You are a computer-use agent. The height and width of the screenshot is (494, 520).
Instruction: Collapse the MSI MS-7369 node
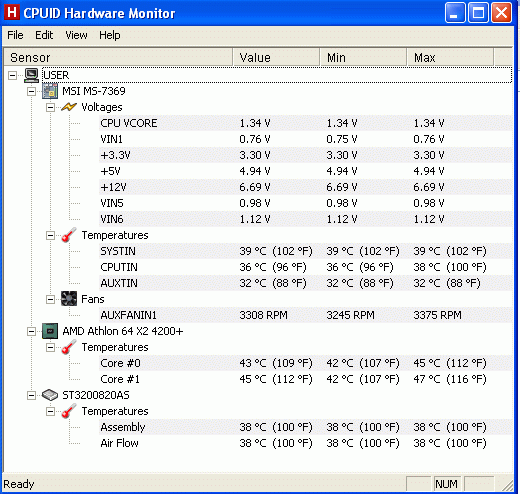click(x=31, y=91)
